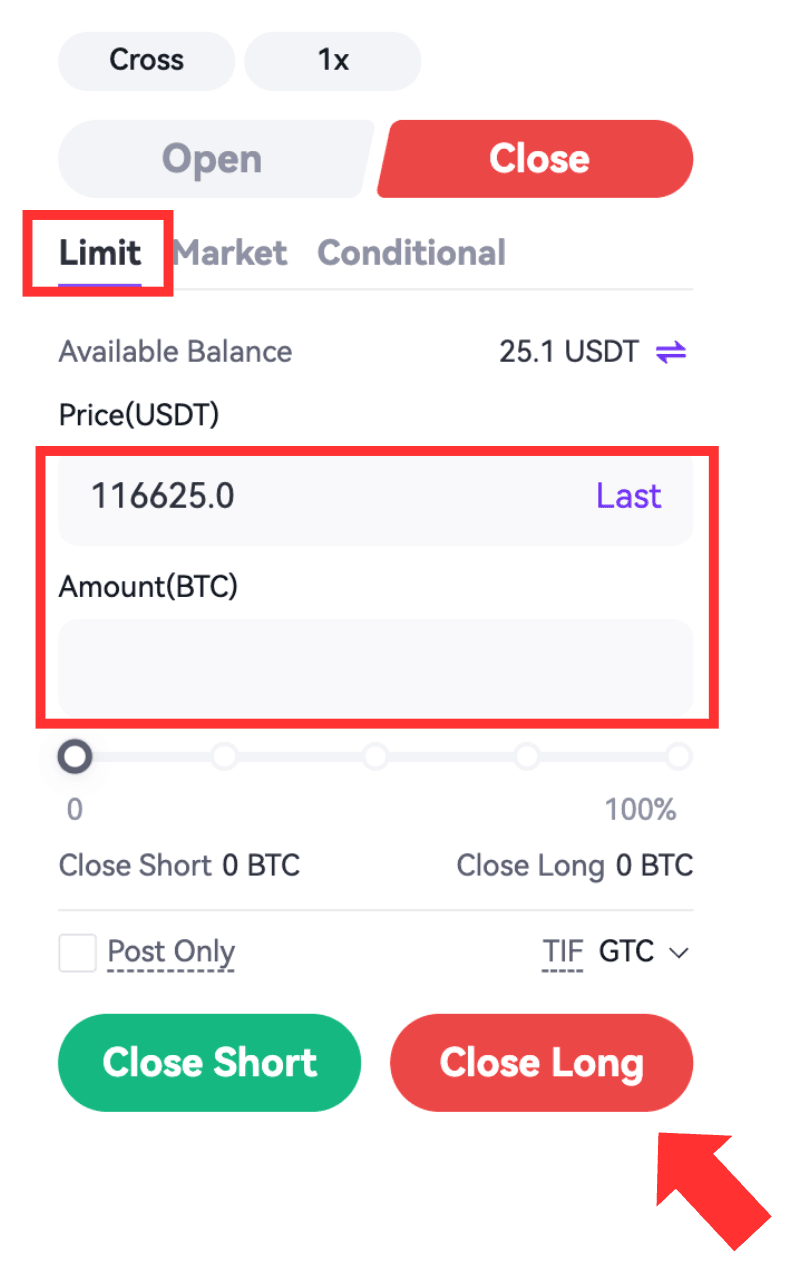Set amount slider to 50% node
This screenshot has width=798, height=1284.
[376, 757]
